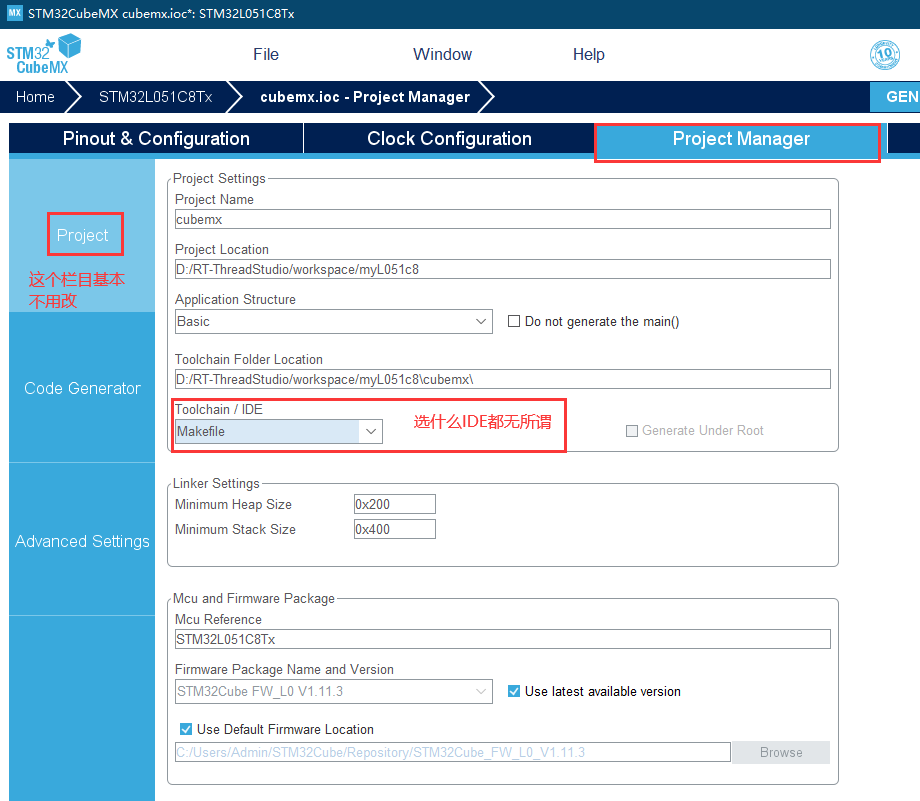
Task: Open the Advanced Settings side section
Action: coord(82,541)
